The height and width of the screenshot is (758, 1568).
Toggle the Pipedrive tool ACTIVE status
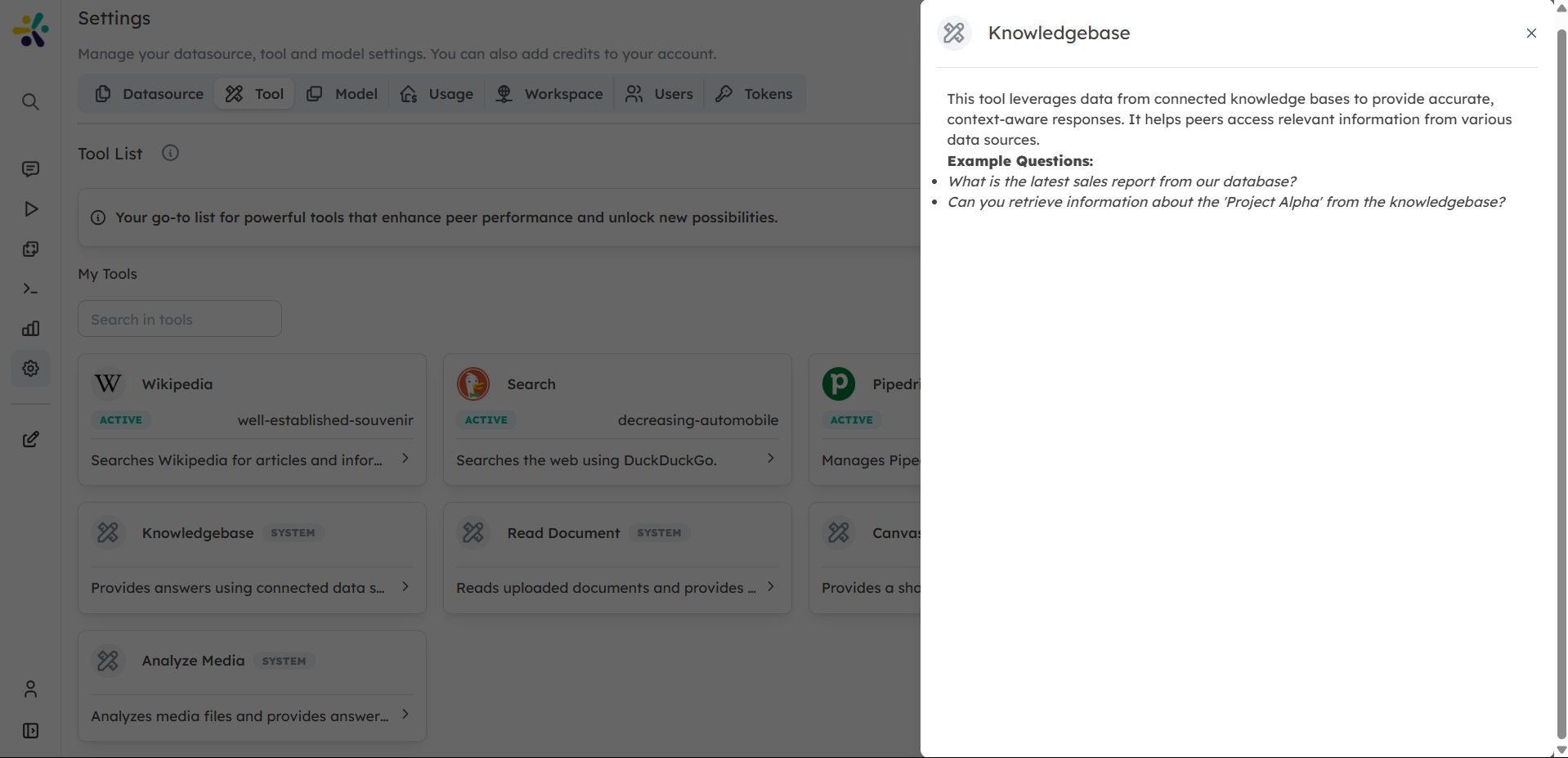(851, 419)
